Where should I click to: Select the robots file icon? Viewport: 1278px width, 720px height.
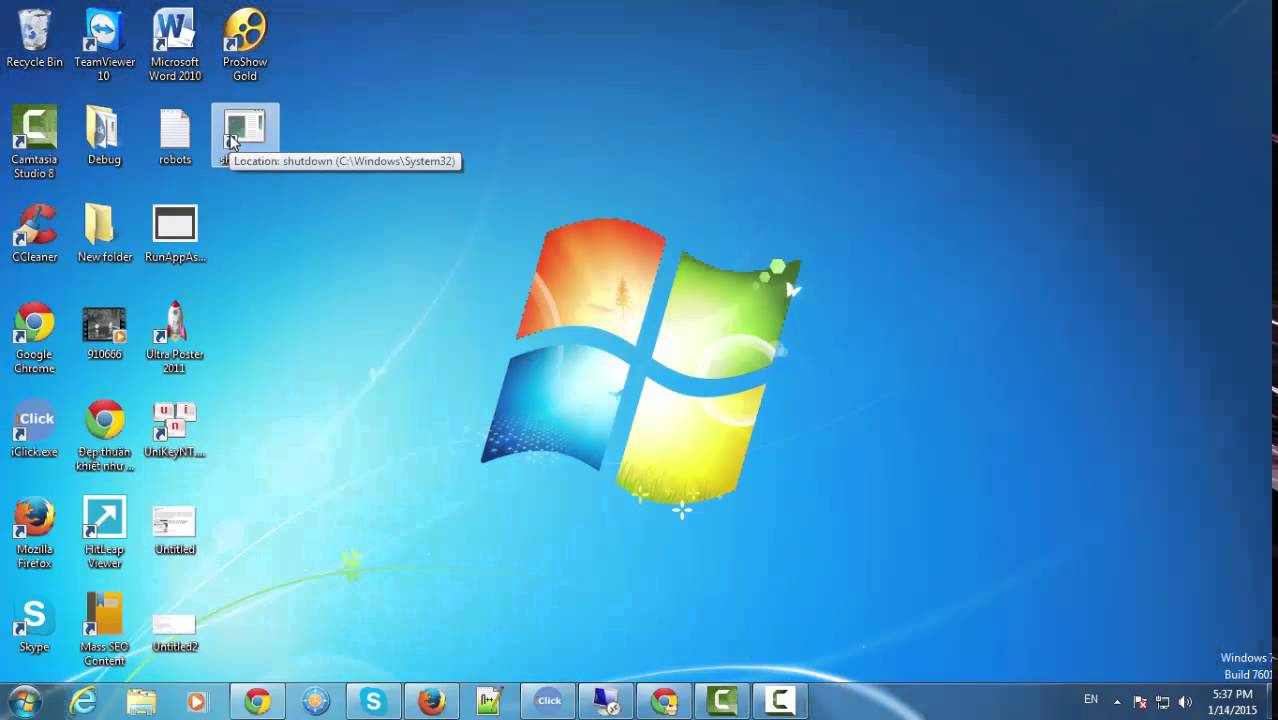175,136
